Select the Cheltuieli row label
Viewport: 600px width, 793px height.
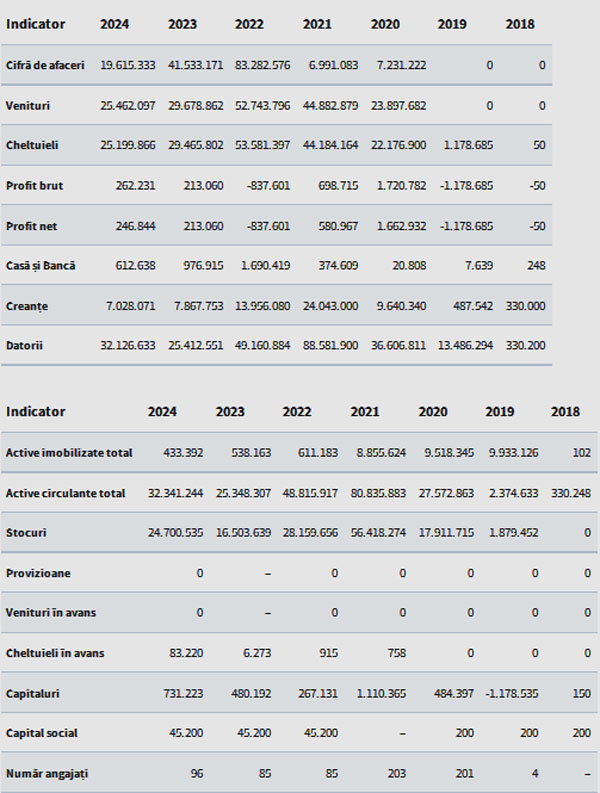(32, 145)
